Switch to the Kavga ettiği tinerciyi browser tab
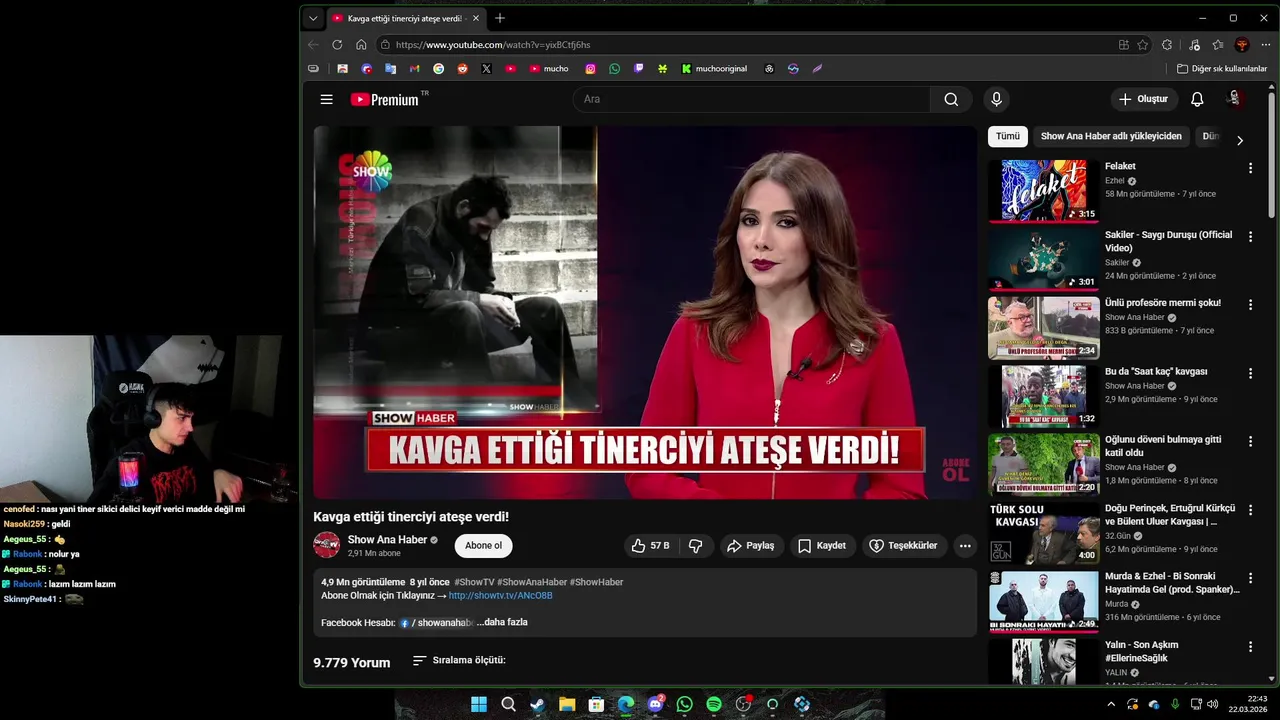Image resolution: width=1280 pixels, height=720 pixels. 405,18
